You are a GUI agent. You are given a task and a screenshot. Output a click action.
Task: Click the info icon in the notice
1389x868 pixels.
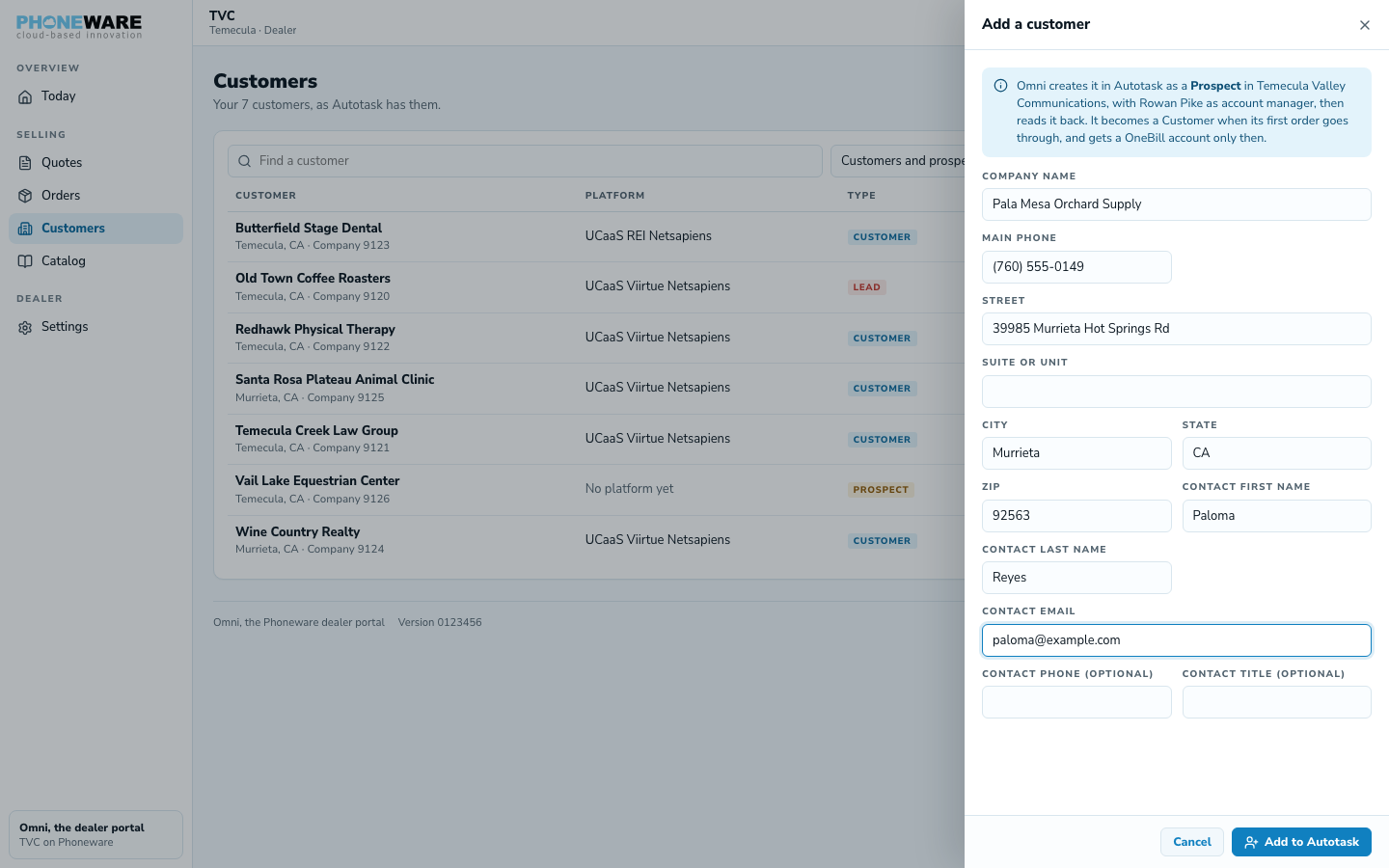click(1001, 86)
